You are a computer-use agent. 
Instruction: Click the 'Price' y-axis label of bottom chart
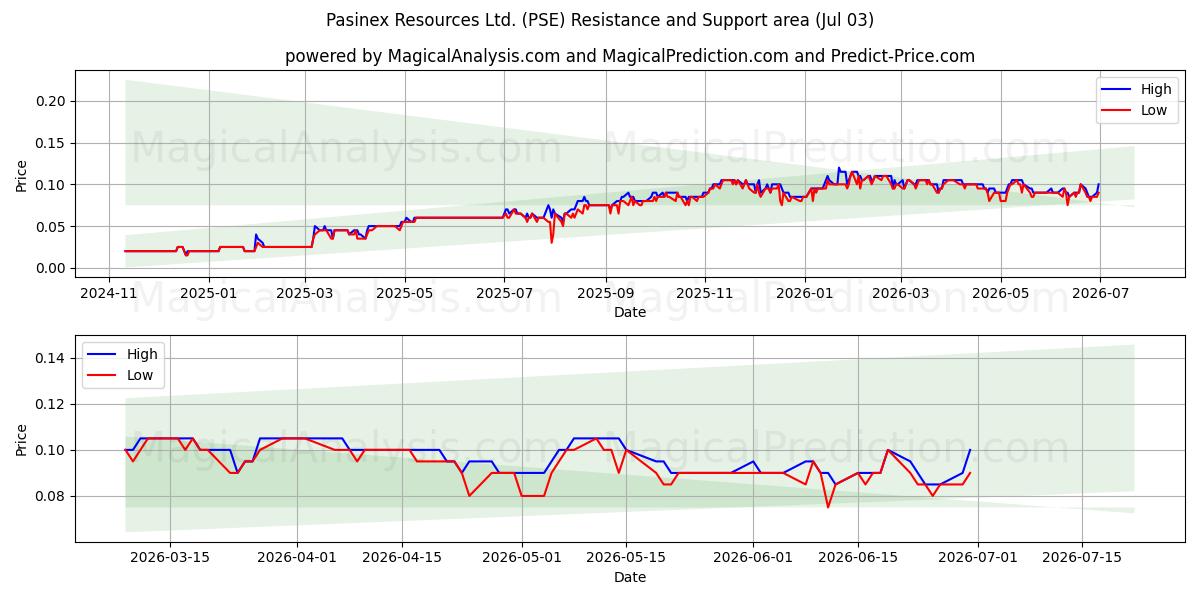pos(22,439)
